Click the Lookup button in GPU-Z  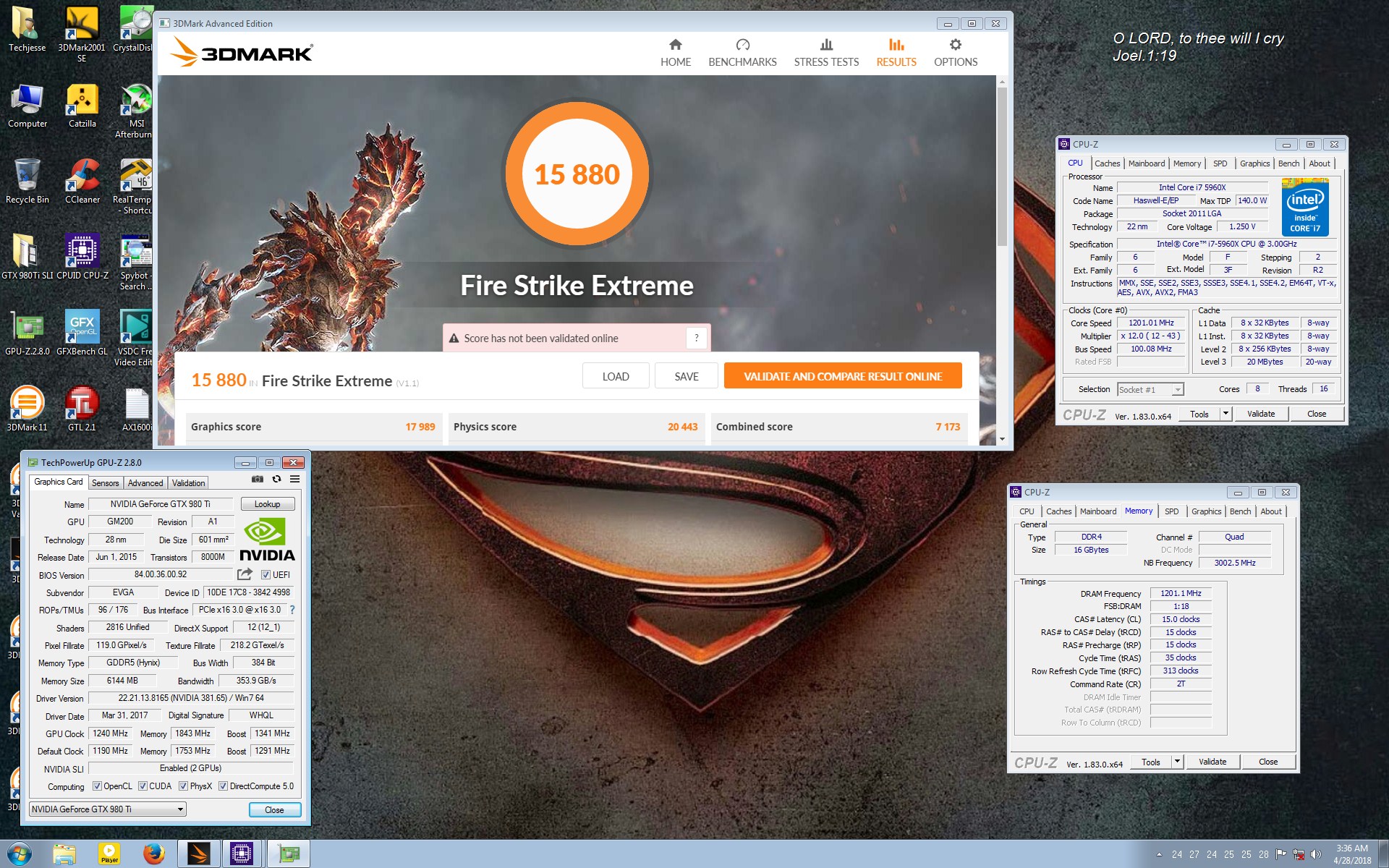click(267, 504)
